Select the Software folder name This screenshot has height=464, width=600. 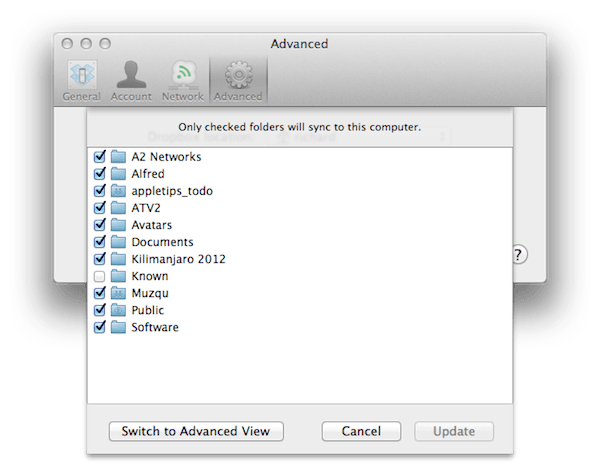coord(155,327)
